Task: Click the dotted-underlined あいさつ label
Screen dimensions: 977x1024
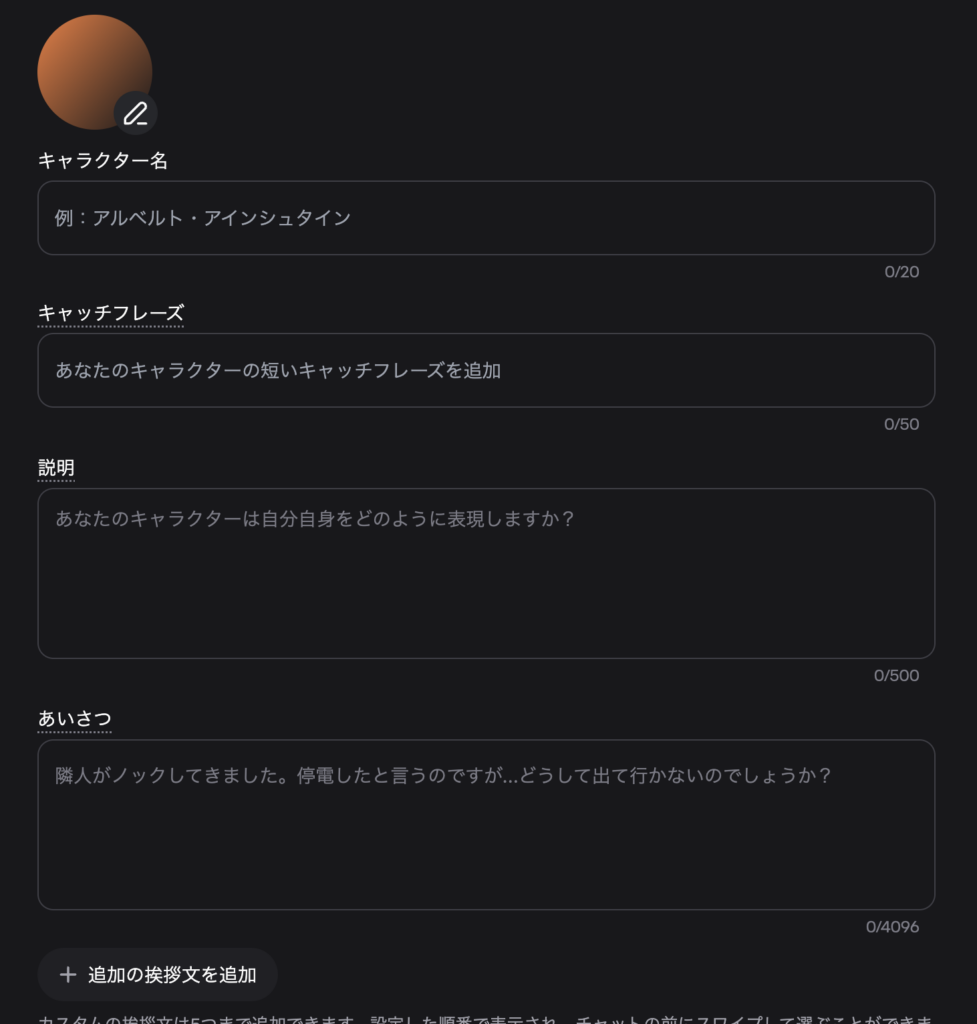Action: (74, 719)
